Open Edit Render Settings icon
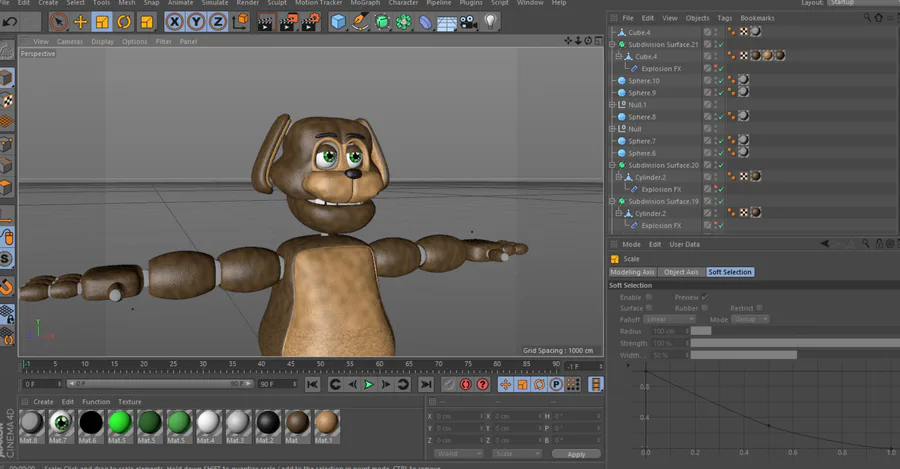The image size is (900, 469). (311, 22)
